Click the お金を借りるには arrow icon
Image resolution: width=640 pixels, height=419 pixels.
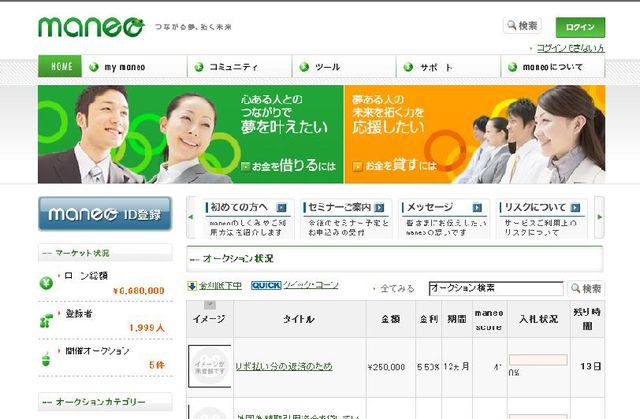click(245, 166)
